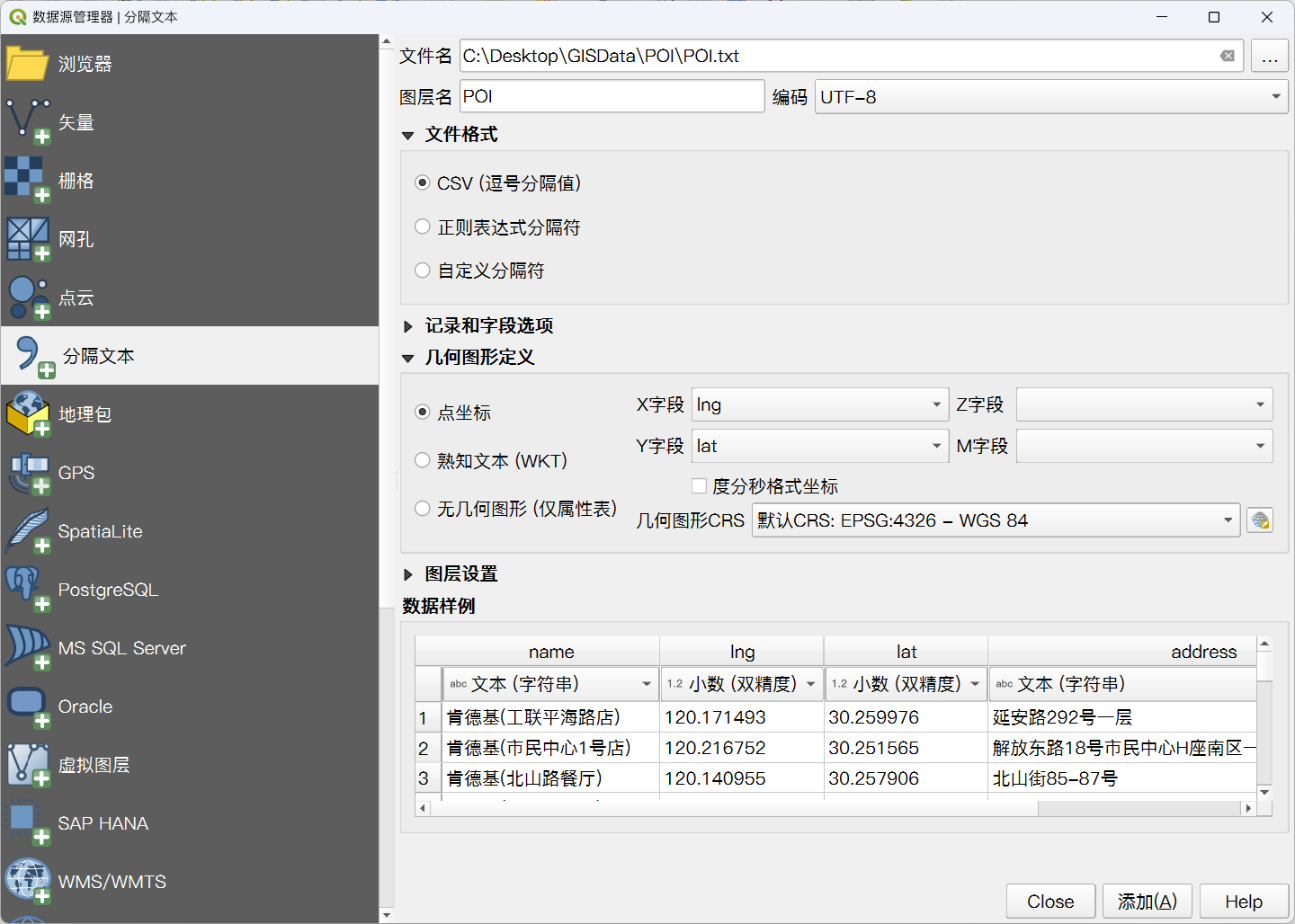Click sample table vertical scroll down arrow

[x=1264, y=792]
